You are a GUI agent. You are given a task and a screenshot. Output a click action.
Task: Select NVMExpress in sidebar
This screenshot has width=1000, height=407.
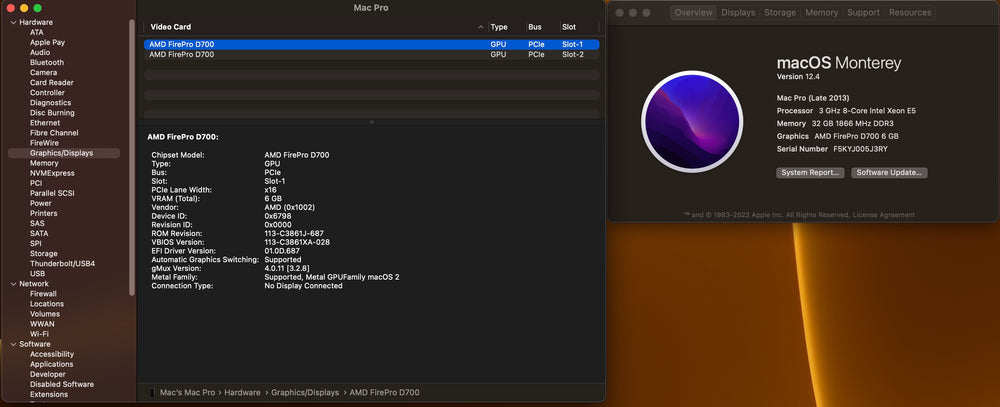click(x=52, y=174)
